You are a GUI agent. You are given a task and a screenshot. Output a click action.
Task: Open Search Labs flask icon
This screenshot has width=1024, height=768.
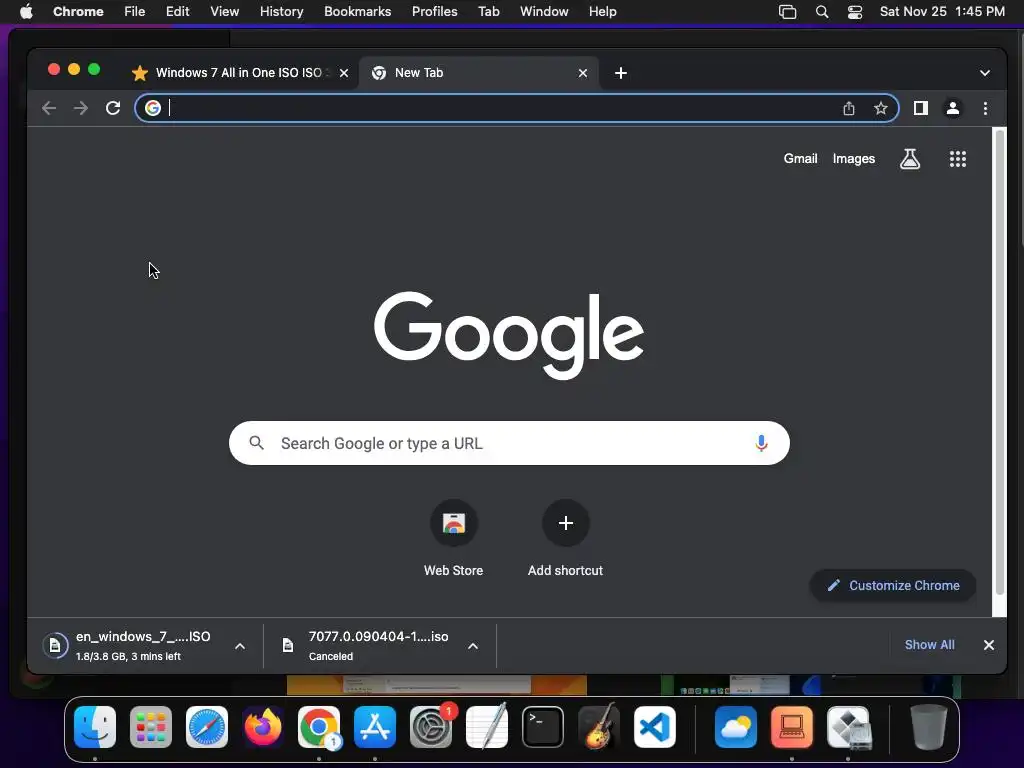coord(910,159)
